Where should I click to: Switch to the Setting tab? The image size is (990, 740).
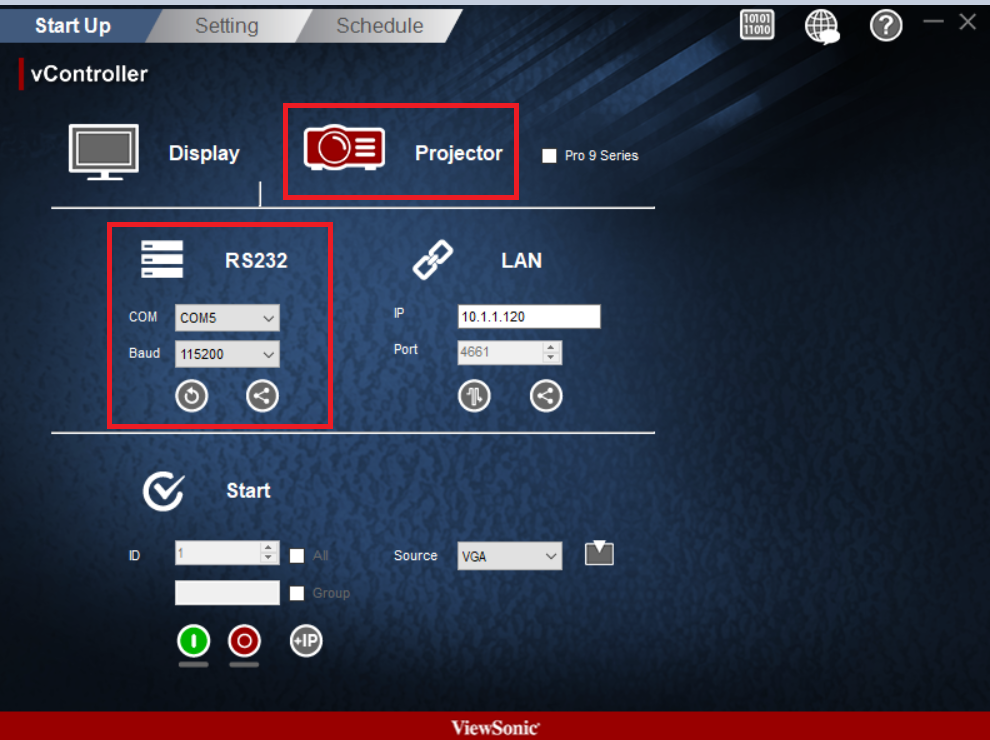coord(227,26)
